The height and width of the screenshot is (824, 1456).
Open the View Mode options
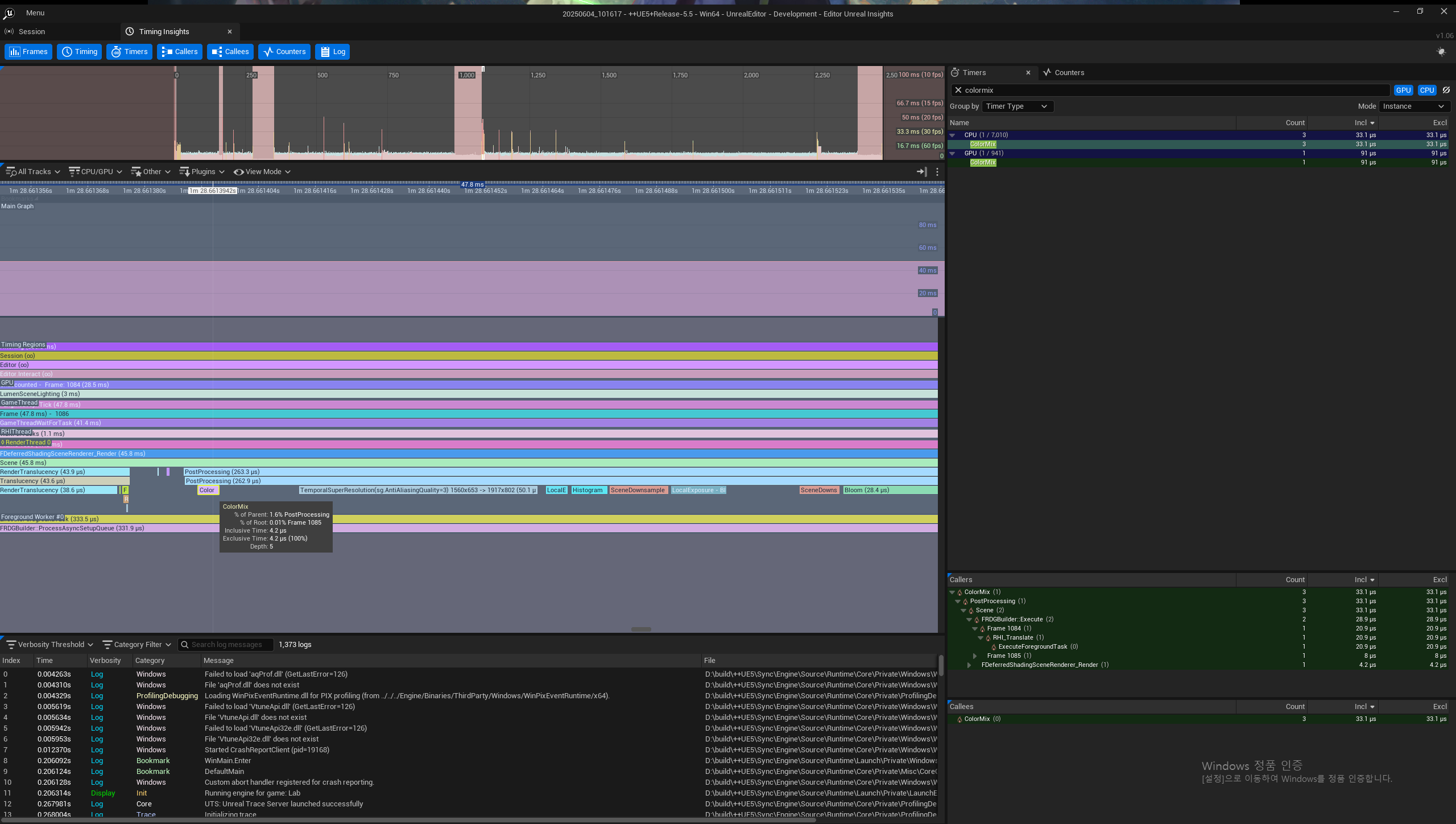click(262, 171)
